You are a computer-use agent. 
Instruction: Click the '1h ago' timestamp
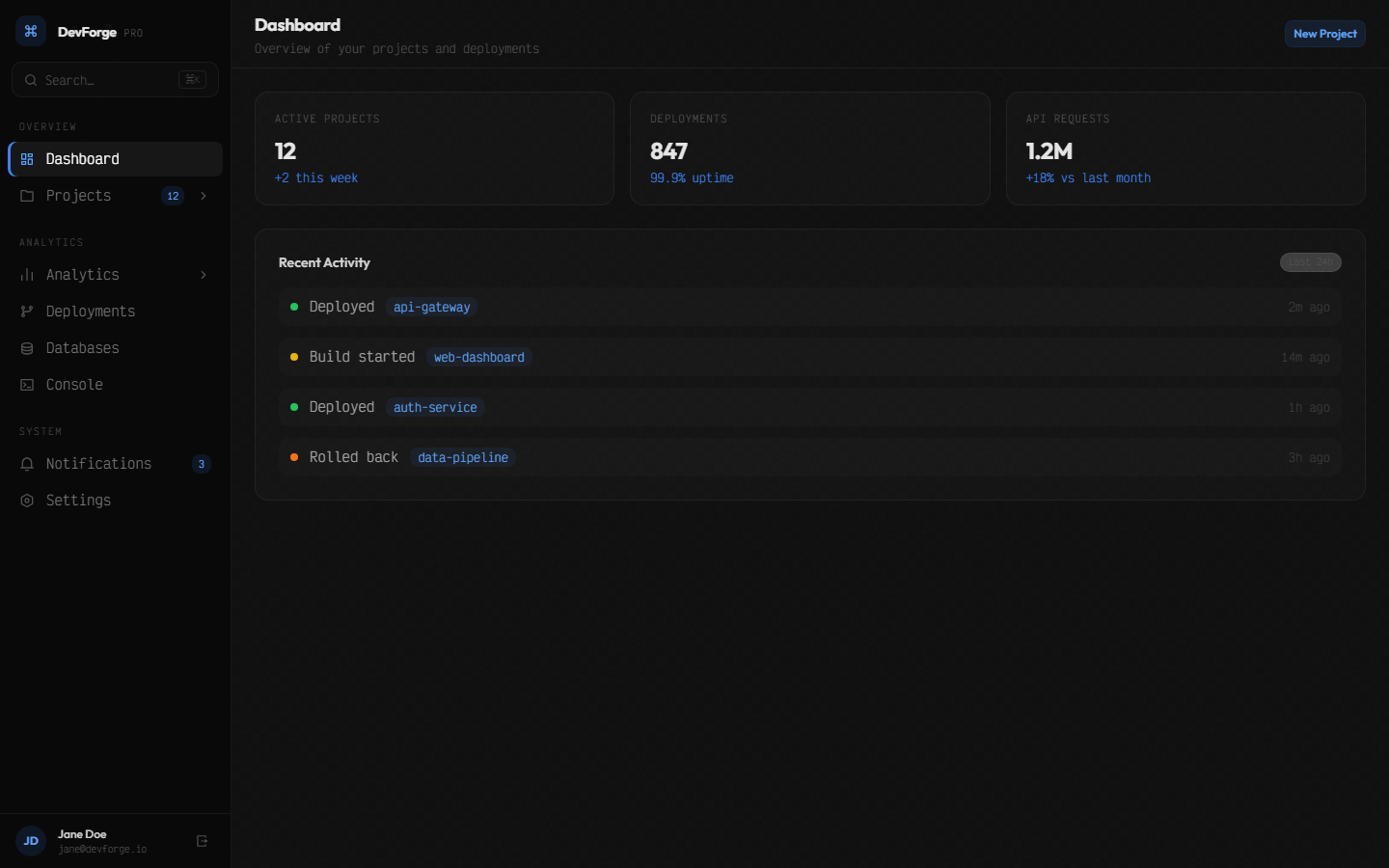(1309, 408)
